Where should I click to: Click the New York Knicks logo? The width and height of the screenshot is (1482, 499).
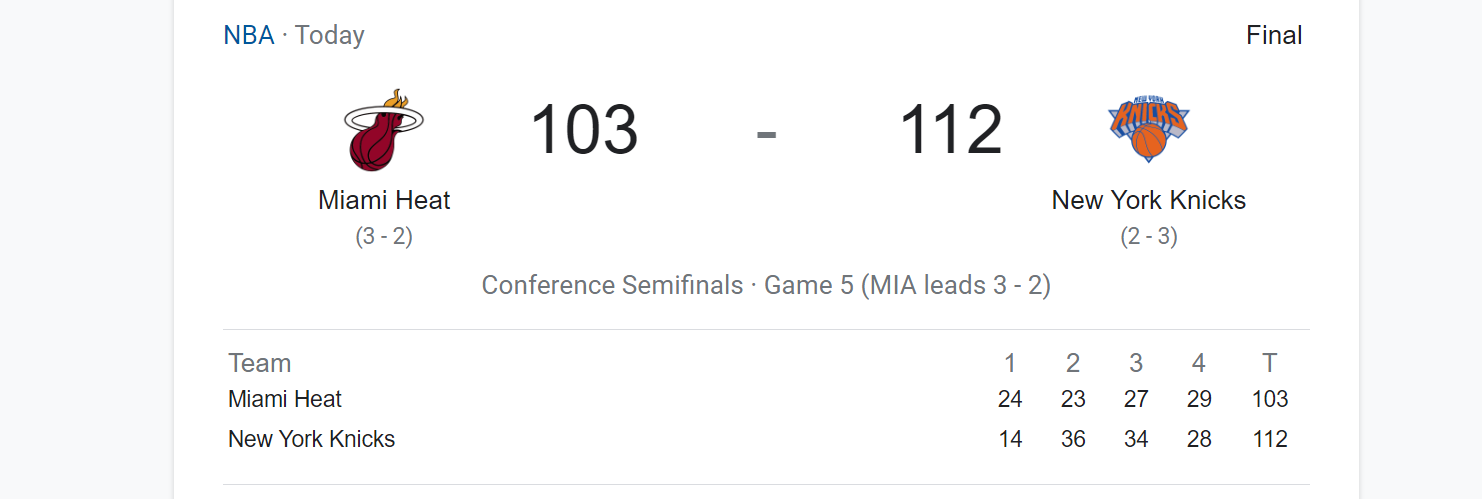(x=1148, y=129)
